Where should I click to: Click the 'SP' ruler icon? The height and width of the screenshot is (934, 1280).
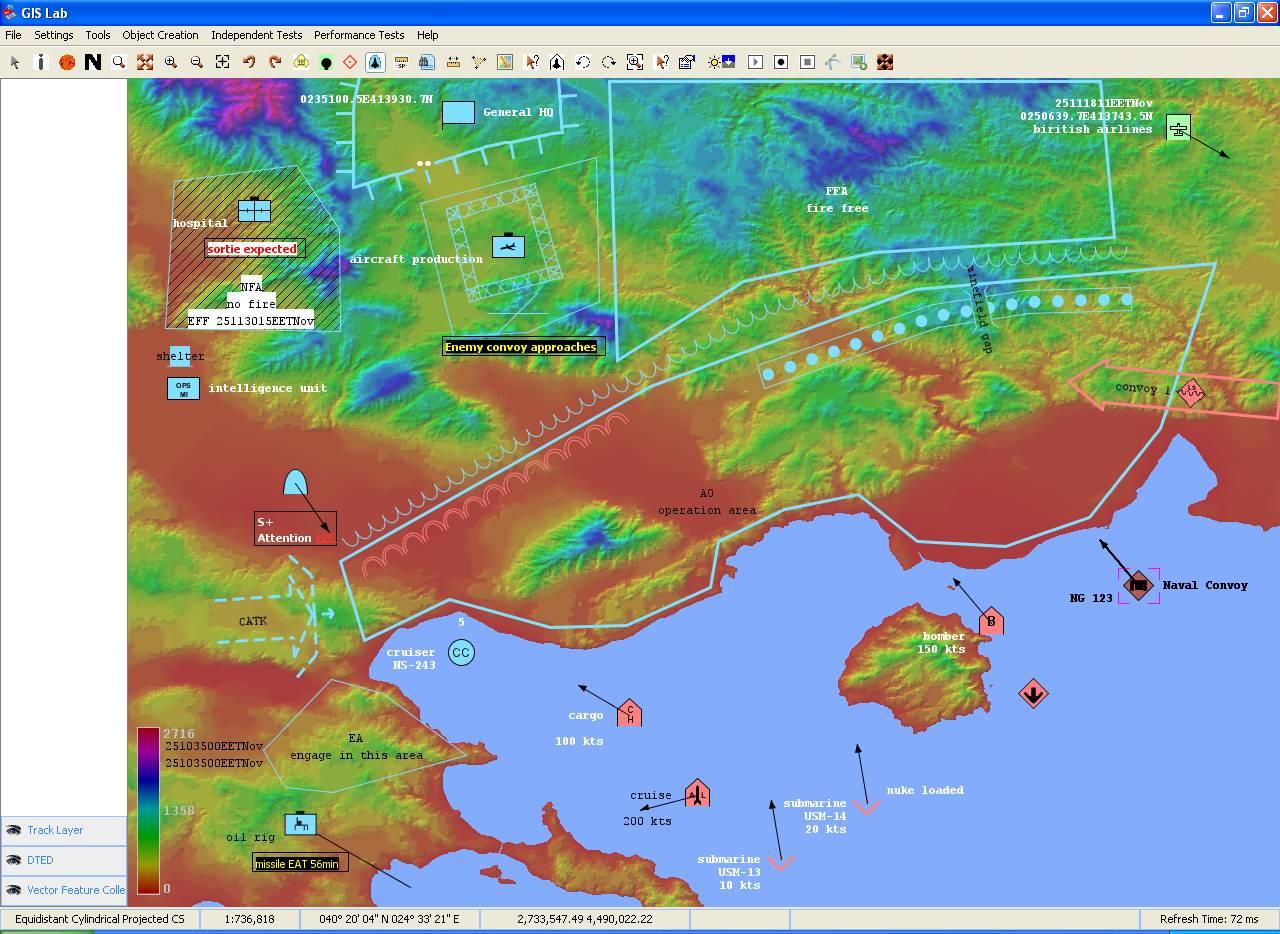pos(401,62)
